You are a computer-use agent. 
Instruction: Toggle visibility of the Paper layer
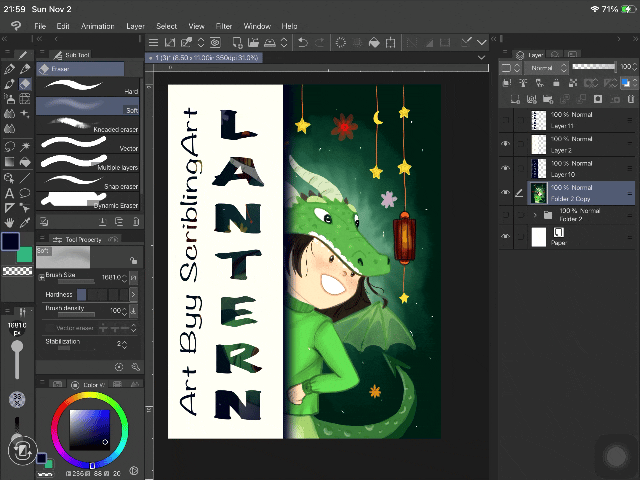tap(505, 237)
